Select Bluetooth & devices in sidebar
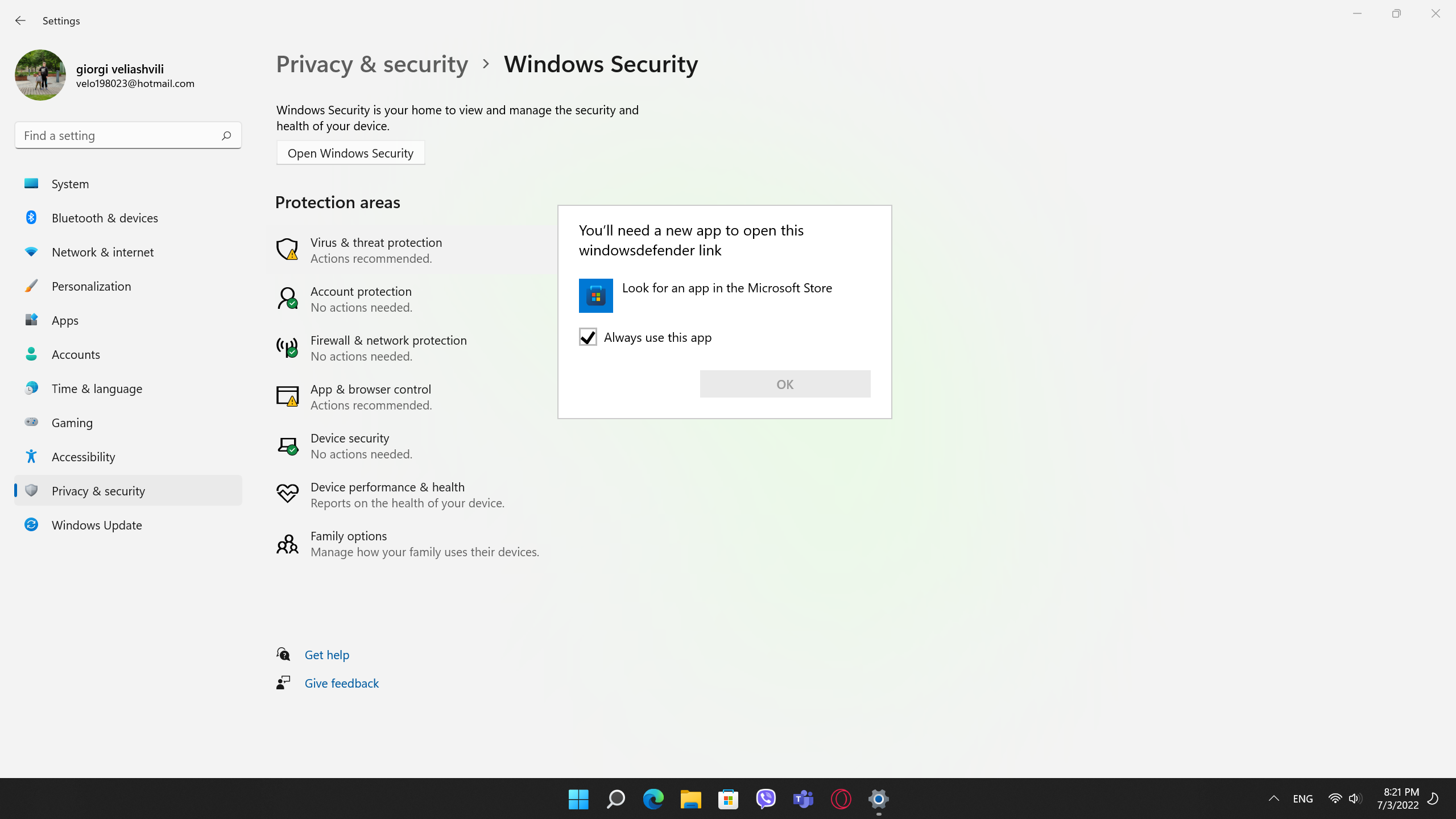Image resolution: width=1456 pixels, height=819 pixels. (x=105, y=218)
